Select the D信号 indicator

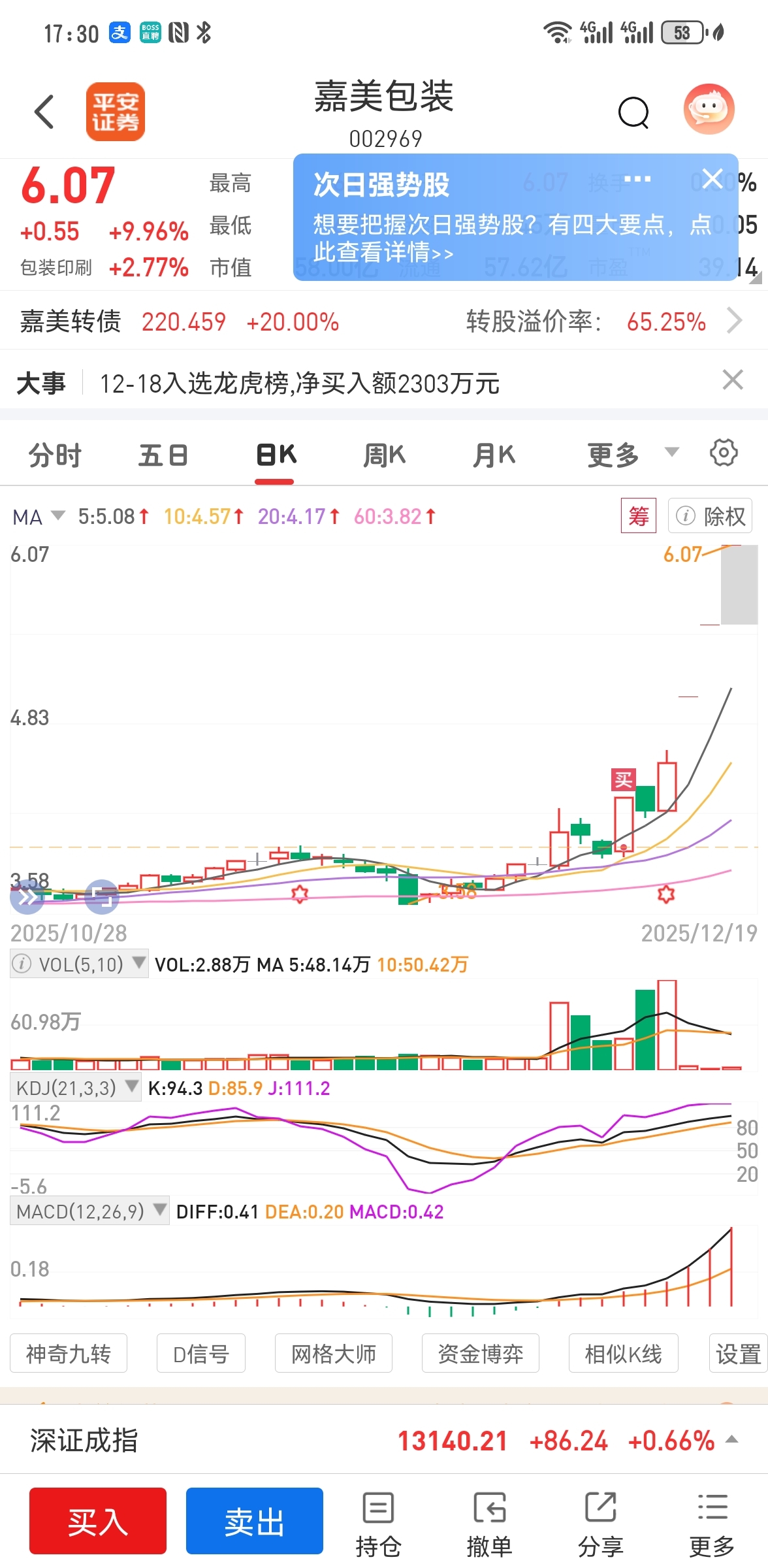coord(201,1354)
